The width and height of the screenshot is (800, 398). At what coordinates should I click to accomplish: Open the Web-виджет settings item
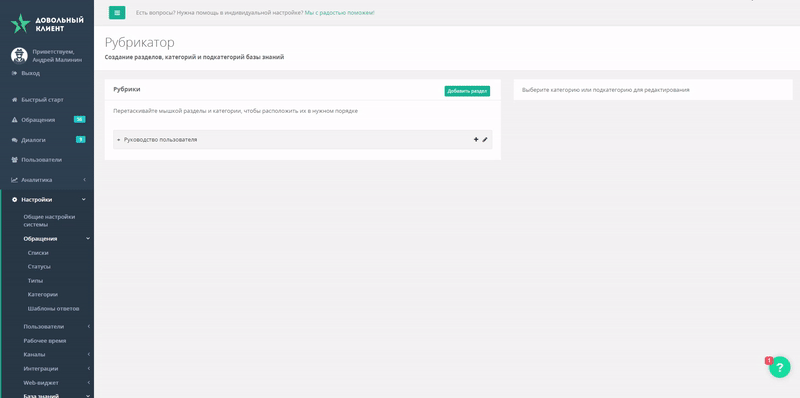click(x=41, y=383)
